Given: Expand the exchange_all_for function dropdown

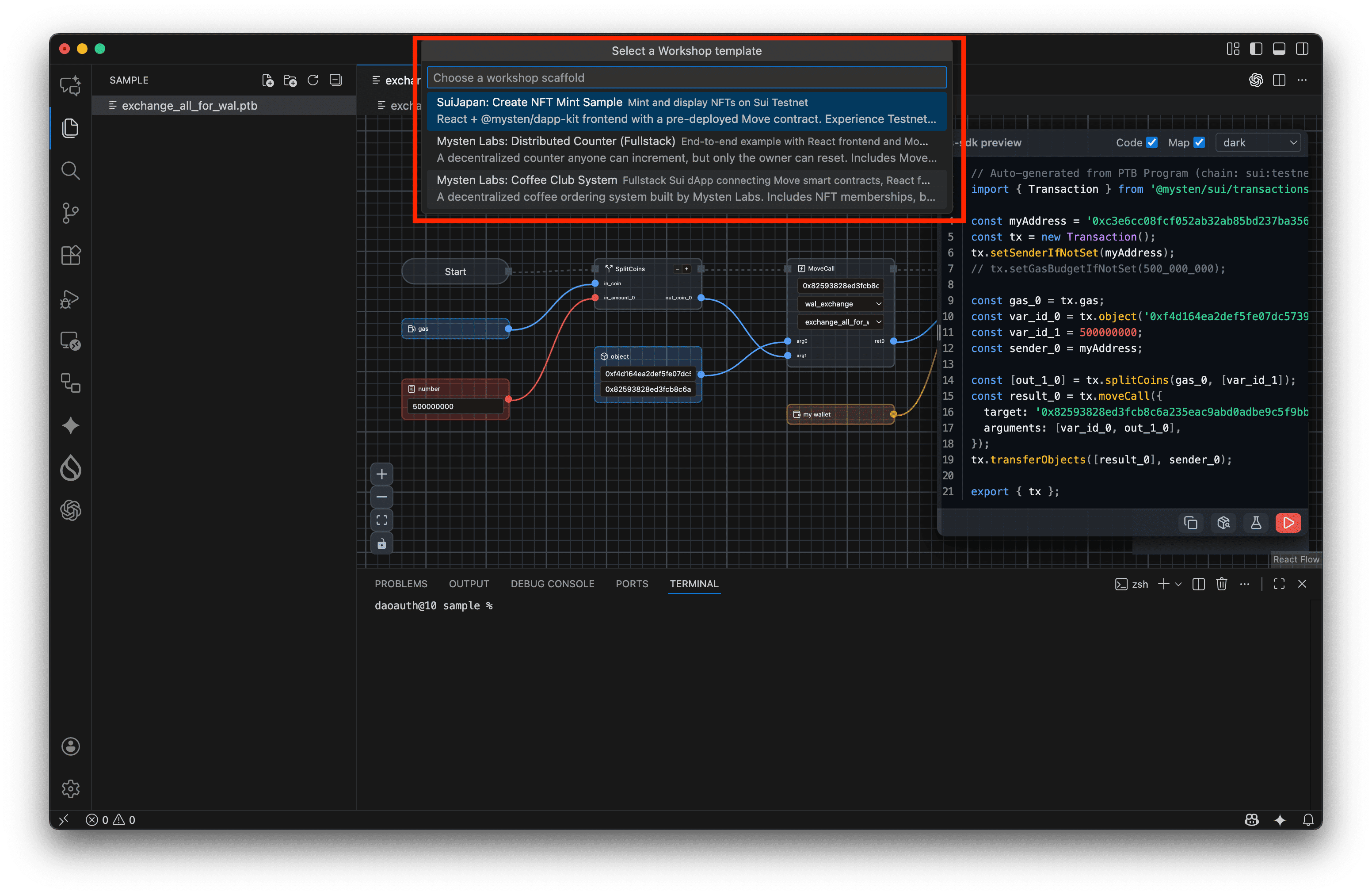Looking at the screenshot, I should [x=841, y=322].
